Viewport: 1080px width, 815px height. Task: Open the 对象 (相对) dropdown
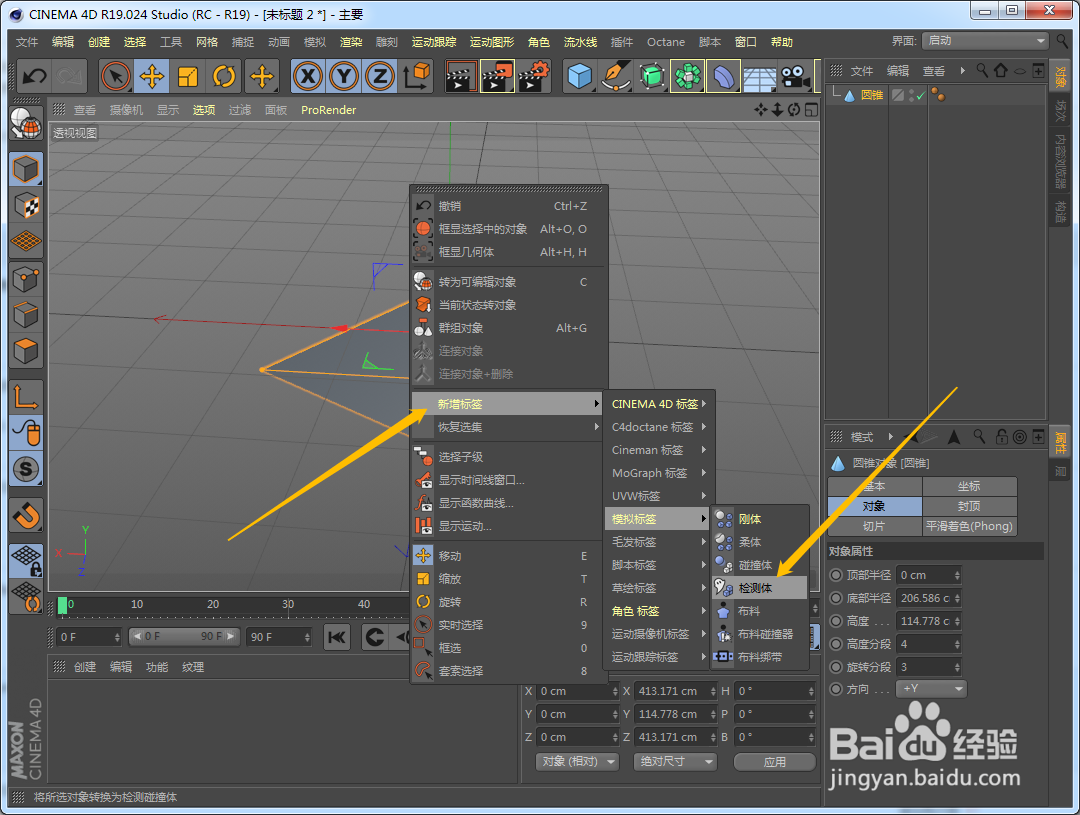coord(577,761)
